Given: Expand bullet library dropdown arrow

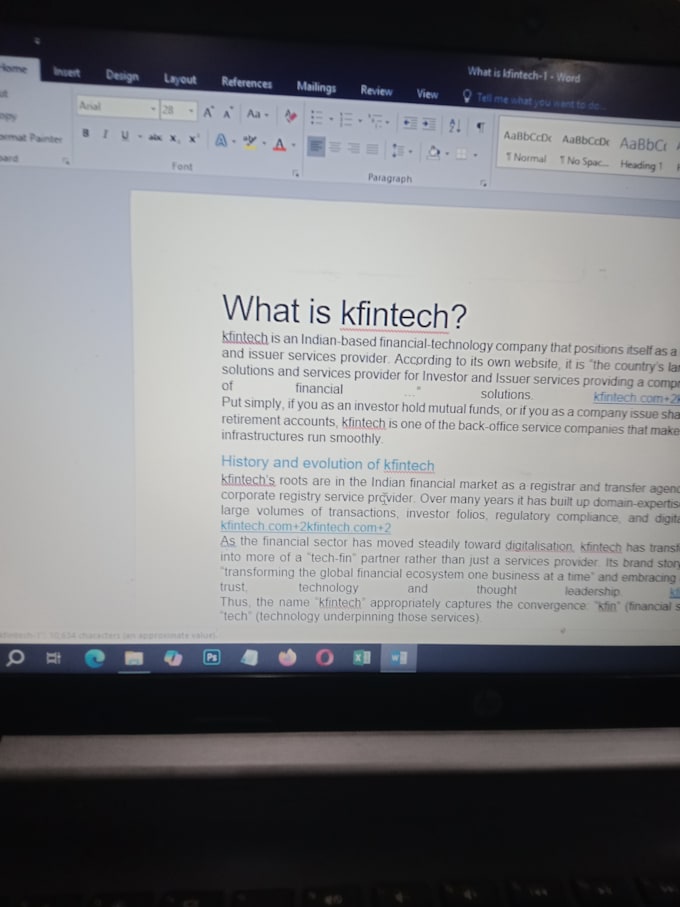Looking at the screenshot, I should click(x=331, y=119).
